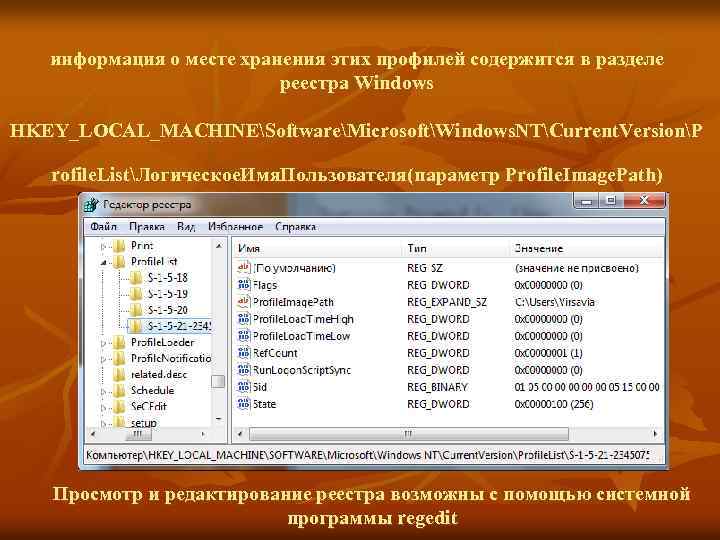The height and width of the screenshot is (540, 720).
Task: Click the 0x00000100 (256) value cell
Action: click(x=554, y=404)
